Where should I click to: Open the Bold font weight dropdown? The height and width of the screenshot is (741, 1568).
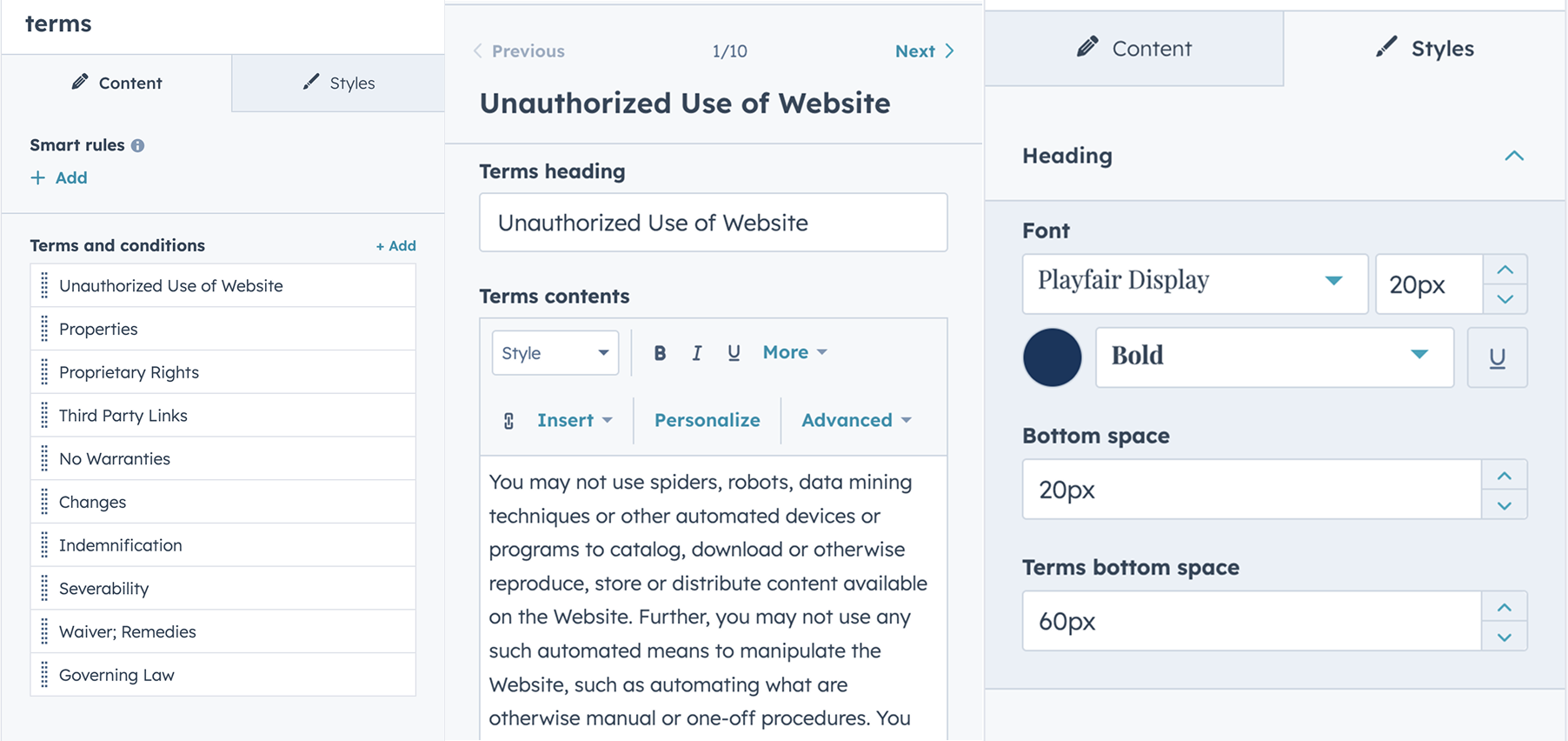1274,357
